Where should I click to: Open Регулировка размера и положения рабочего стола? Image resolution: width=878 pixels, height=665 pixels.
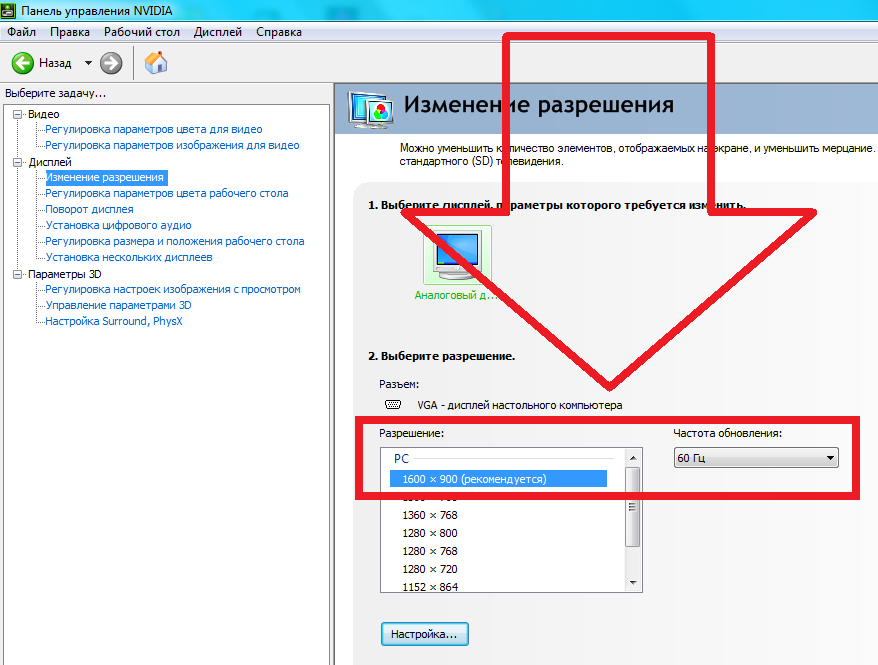(175, 241)
